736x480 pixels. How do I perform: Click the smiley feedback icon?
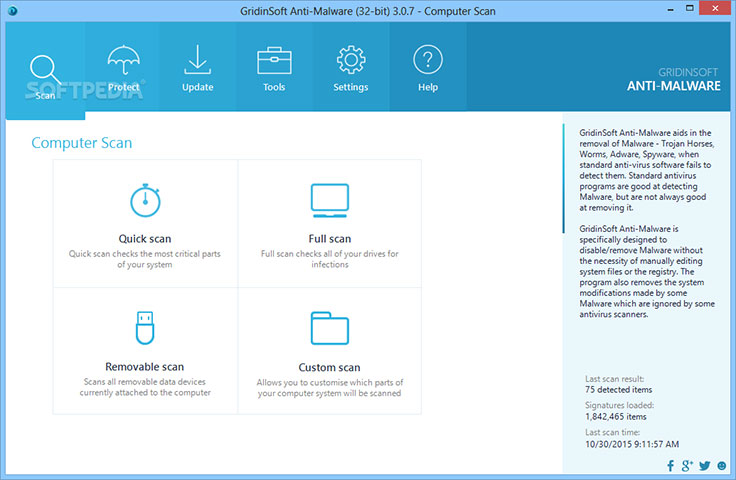coord(722,465)
